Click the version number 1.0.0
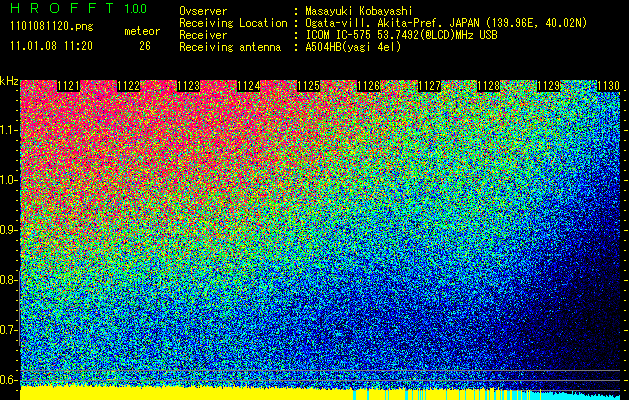This screenshot has width=629, height=400. 136,8
